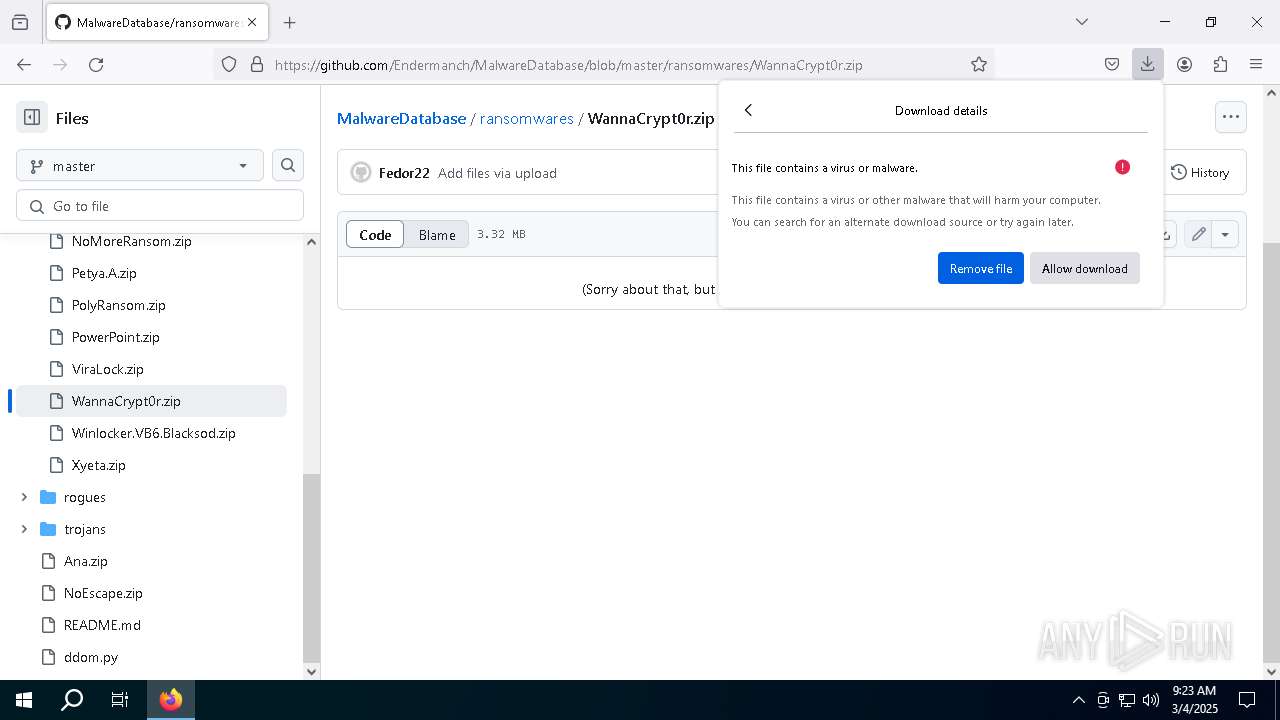Go back in Download details panel
The height and width of the screenshot is (720, 1280).
pyautogui.click(x=748, y=110)
